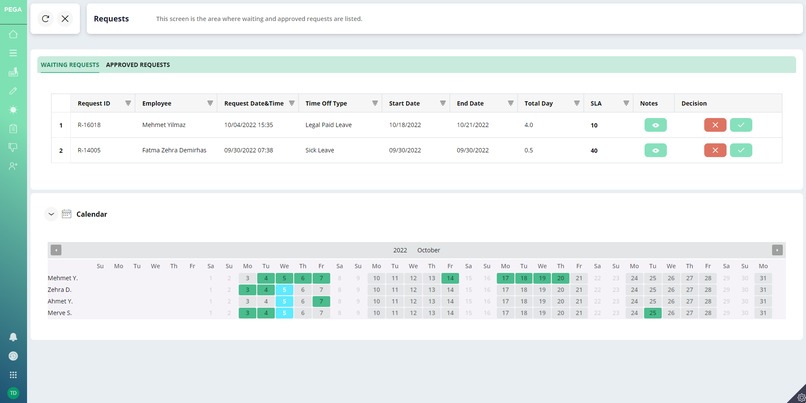Select October 5 for Zehra D.
Screen dimensions: 806x403
[284, 290]
